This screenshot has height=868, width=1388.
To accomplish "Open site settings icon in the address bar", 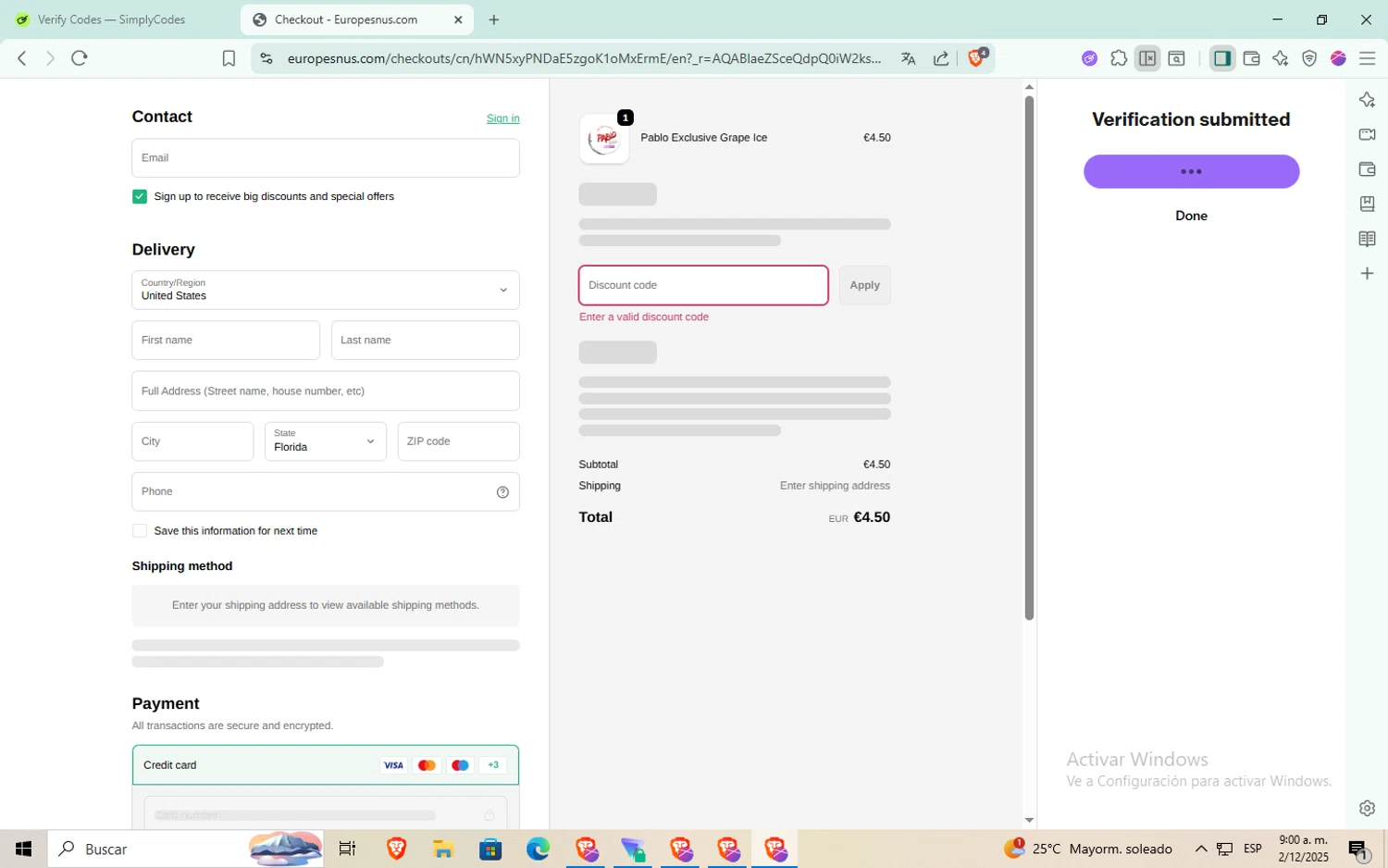I will click(x=266, y=58).
